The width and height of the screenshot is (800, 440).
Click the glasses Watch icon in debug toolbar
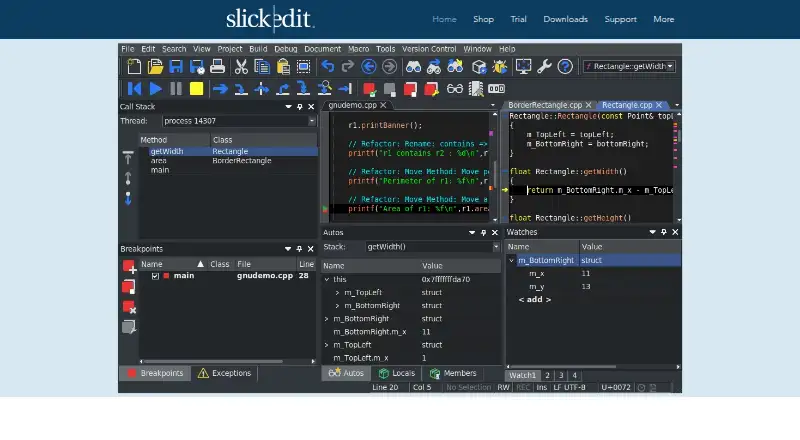tap(455, 89)
